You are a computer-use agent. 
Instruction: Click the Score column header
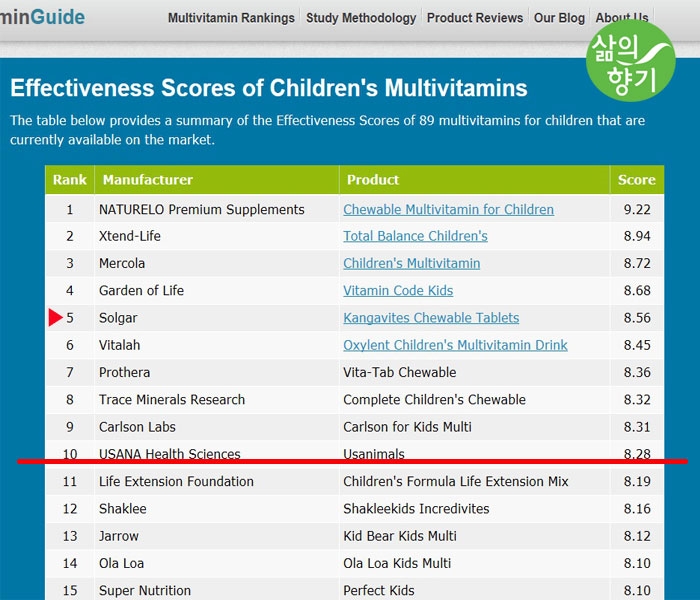click(637, 179)
